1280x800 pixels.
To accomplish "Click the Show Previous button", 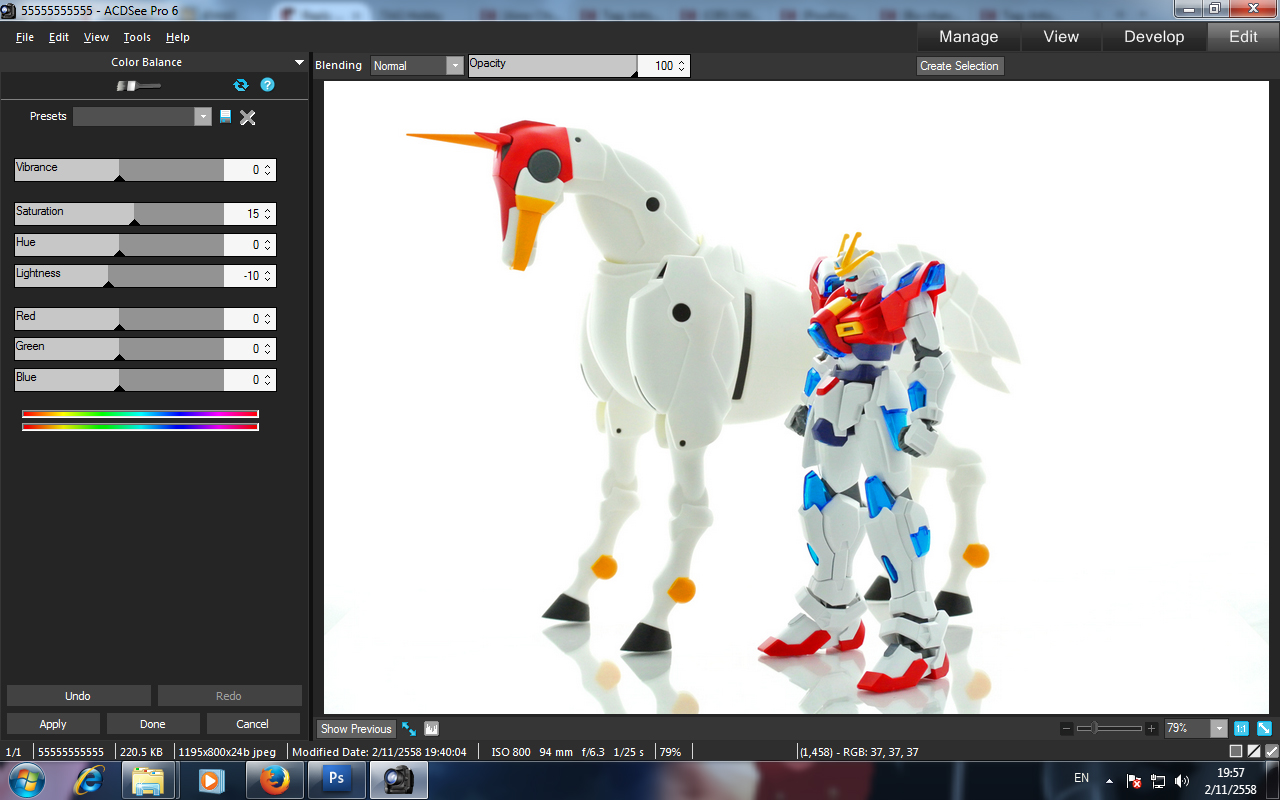I will [356, 729].
